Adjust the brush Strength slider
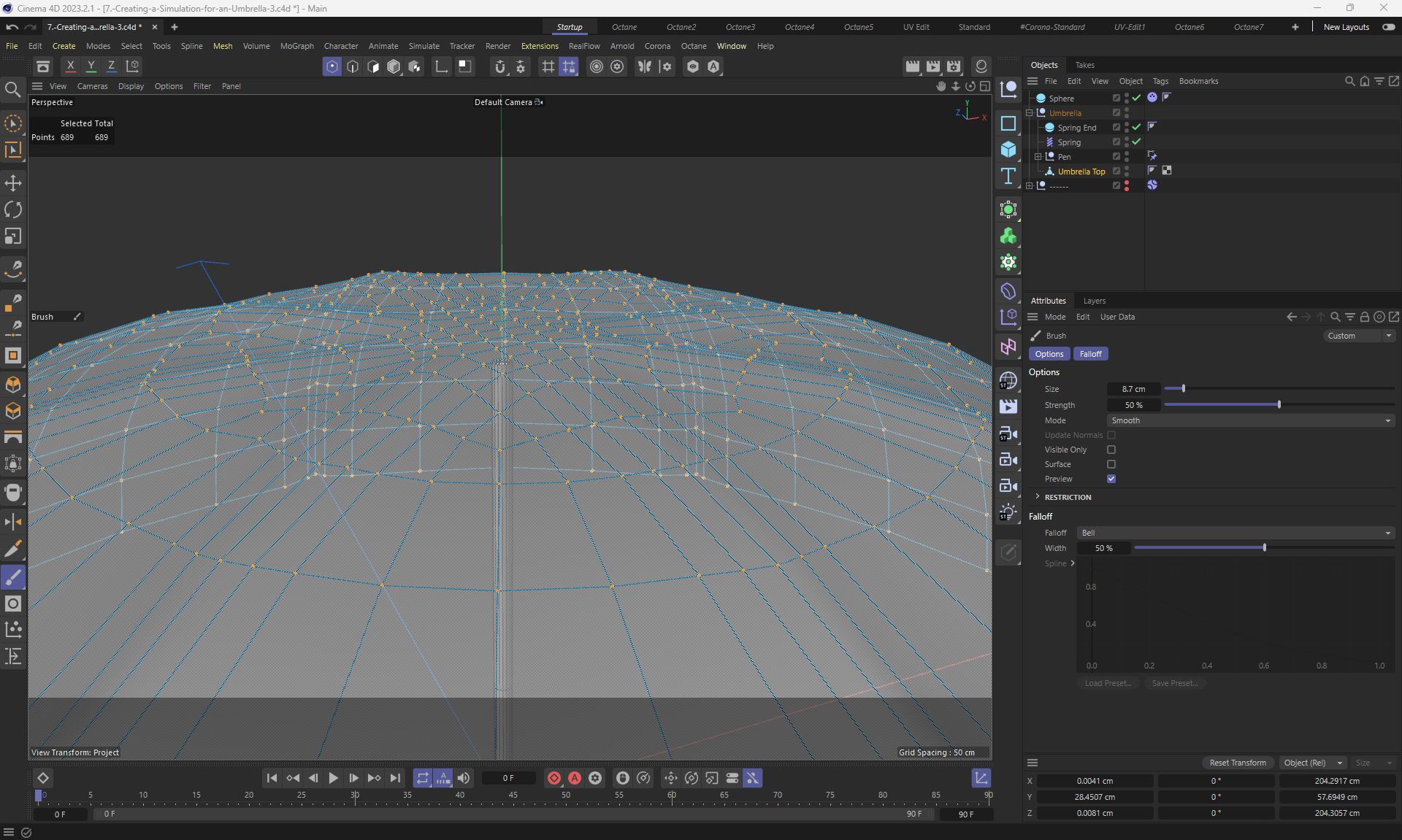 [x=1279, y=404]
